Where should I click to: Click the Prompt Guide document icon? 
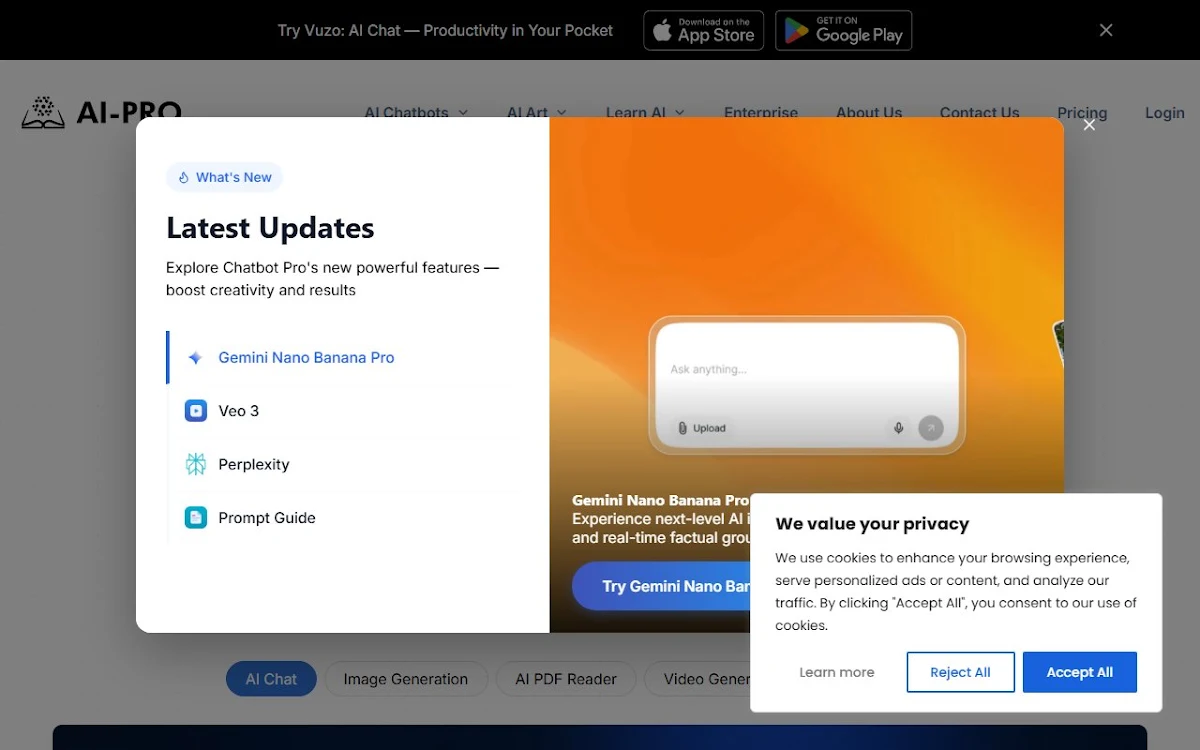tap(196, 518)
